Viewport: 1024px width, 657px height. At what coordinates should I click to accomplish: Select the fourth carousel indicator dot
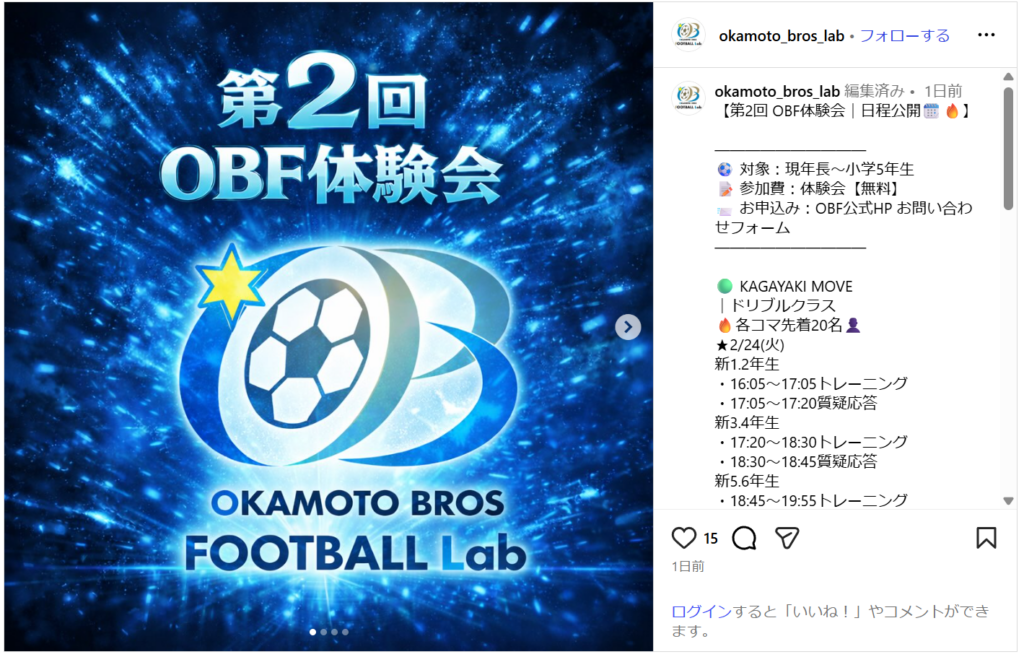pos(345,632)
